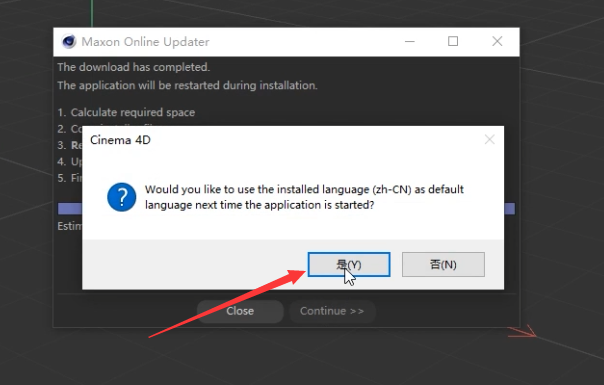Viewport: 604px width, 385px height.
Task: Close the Cinema 4D language dialog
Action: click(490, 140)
